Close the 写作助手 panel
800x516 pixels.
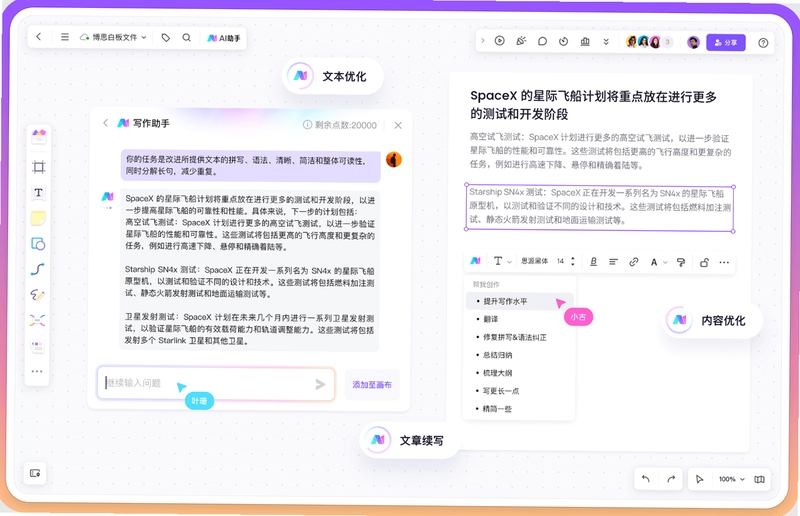(x=398, y=125)
